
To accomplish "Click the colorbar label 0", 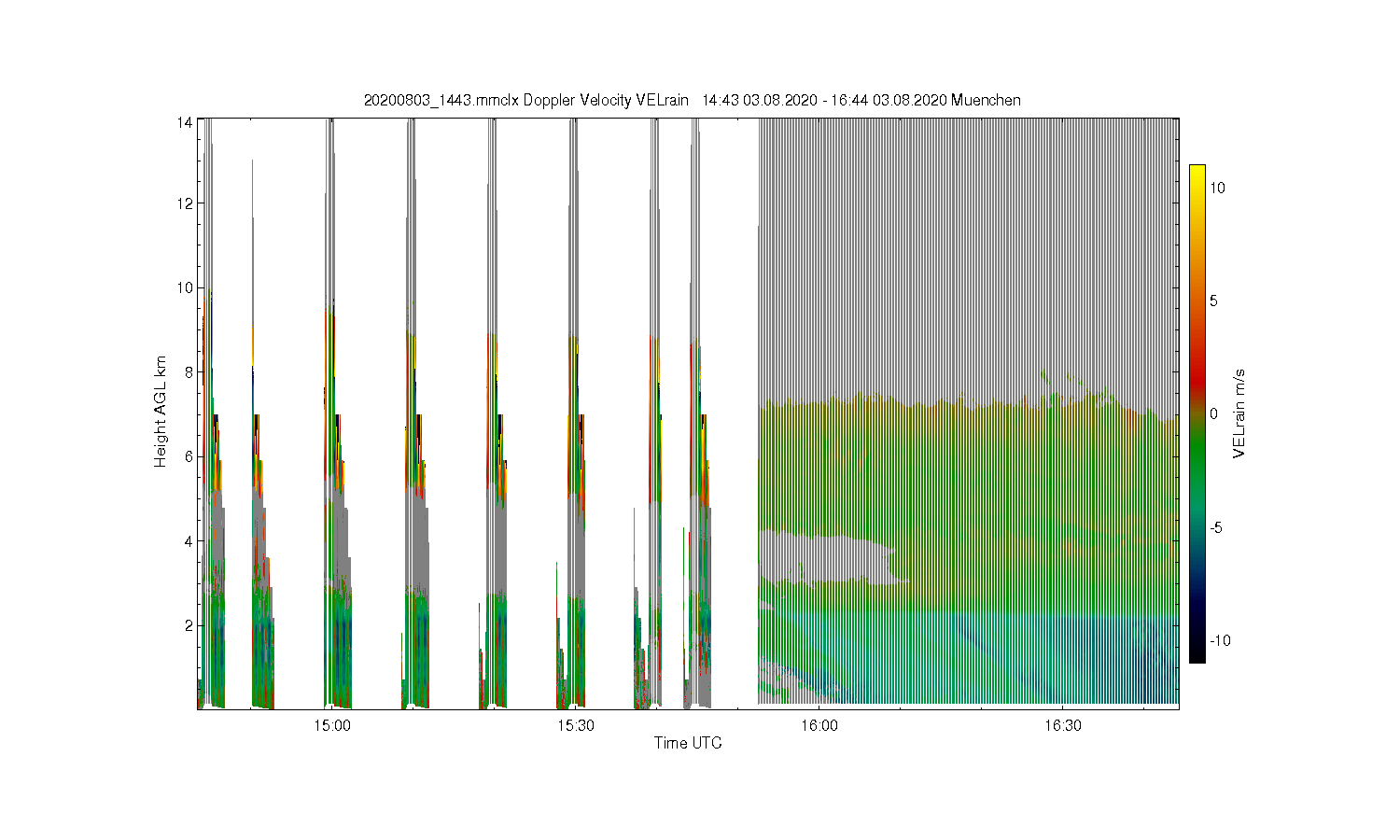I will point(1213,413).
